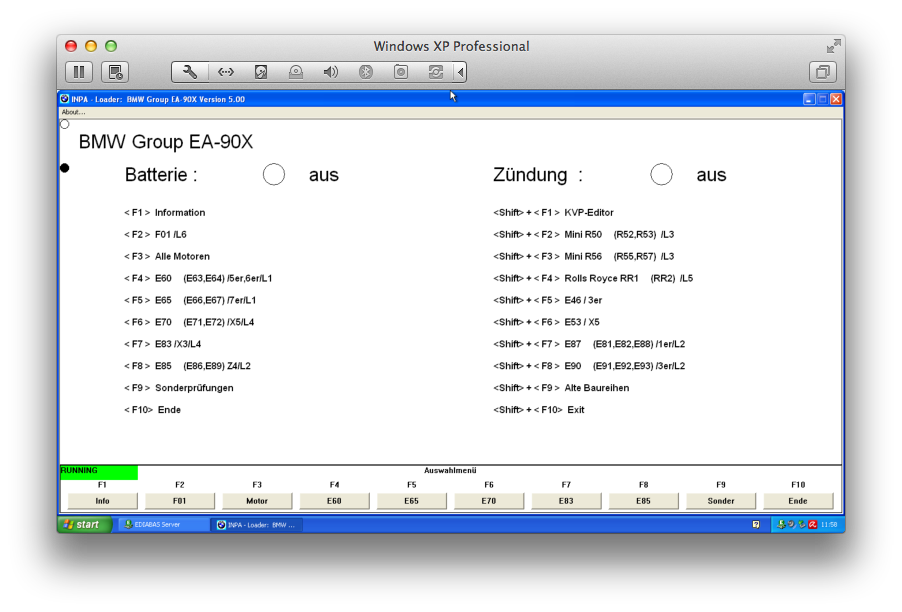902x612 pixels.
Task: Click the Info button under F1
Action: click(102, 501)
